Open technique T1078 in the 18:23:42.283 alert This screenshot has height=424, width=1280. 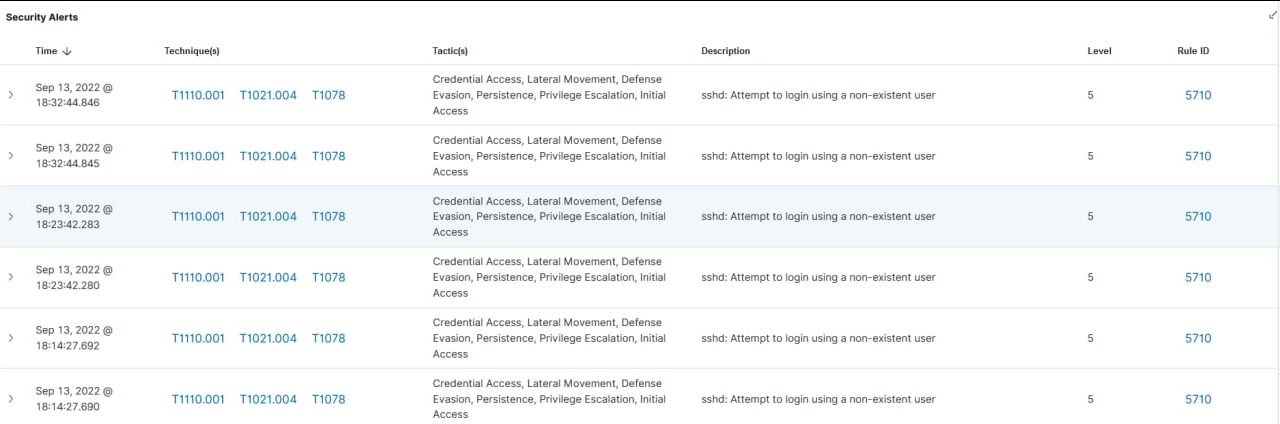tap(328, 216)
